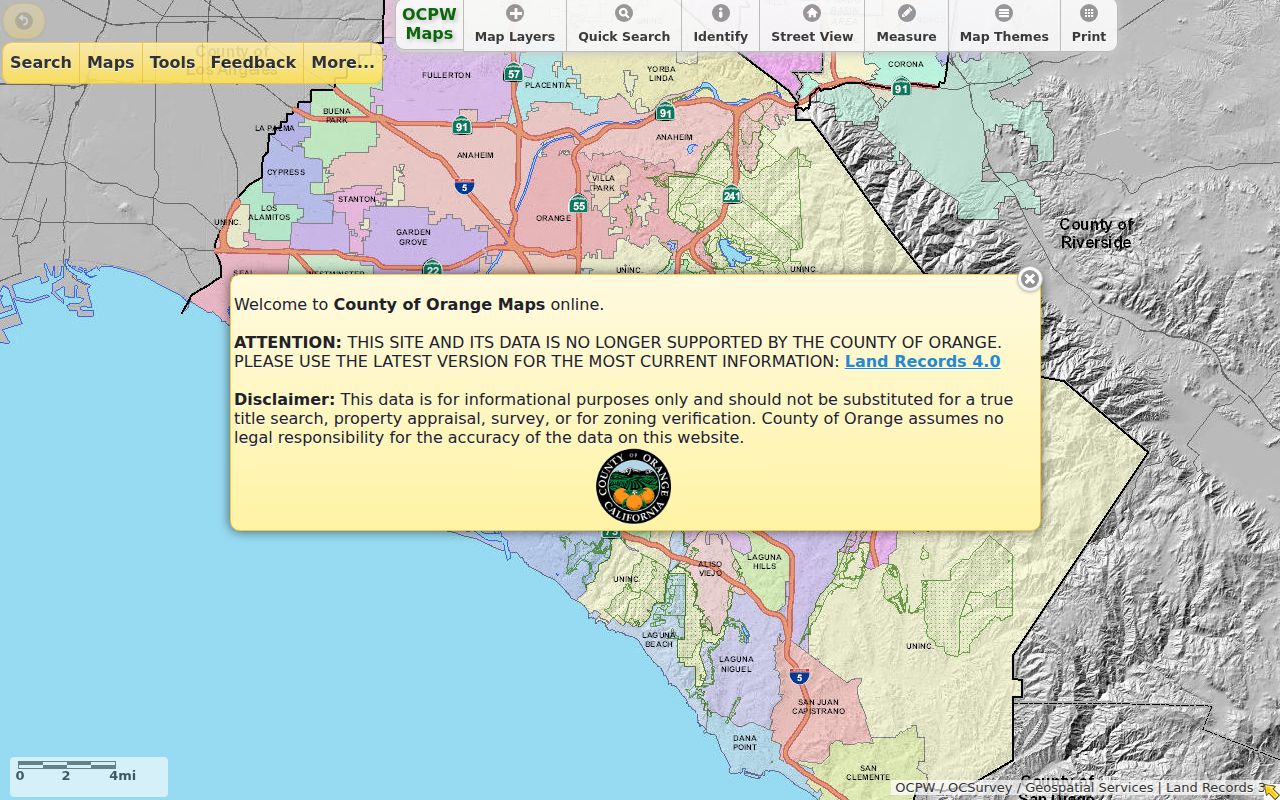1280x800 pixels.
Task: Open the Feedback menu
Action: (253, 62)
